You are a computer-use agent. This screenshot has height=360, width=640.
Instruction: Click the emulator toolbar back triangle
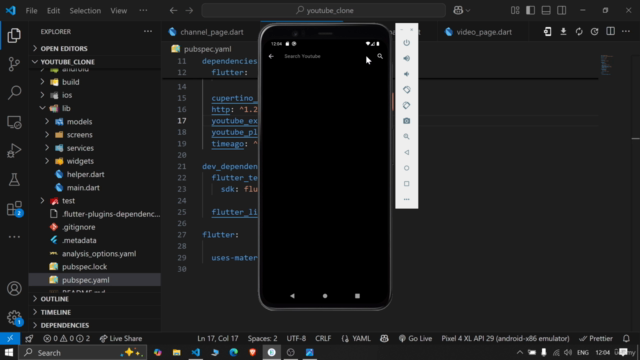(x=407, y=152)
